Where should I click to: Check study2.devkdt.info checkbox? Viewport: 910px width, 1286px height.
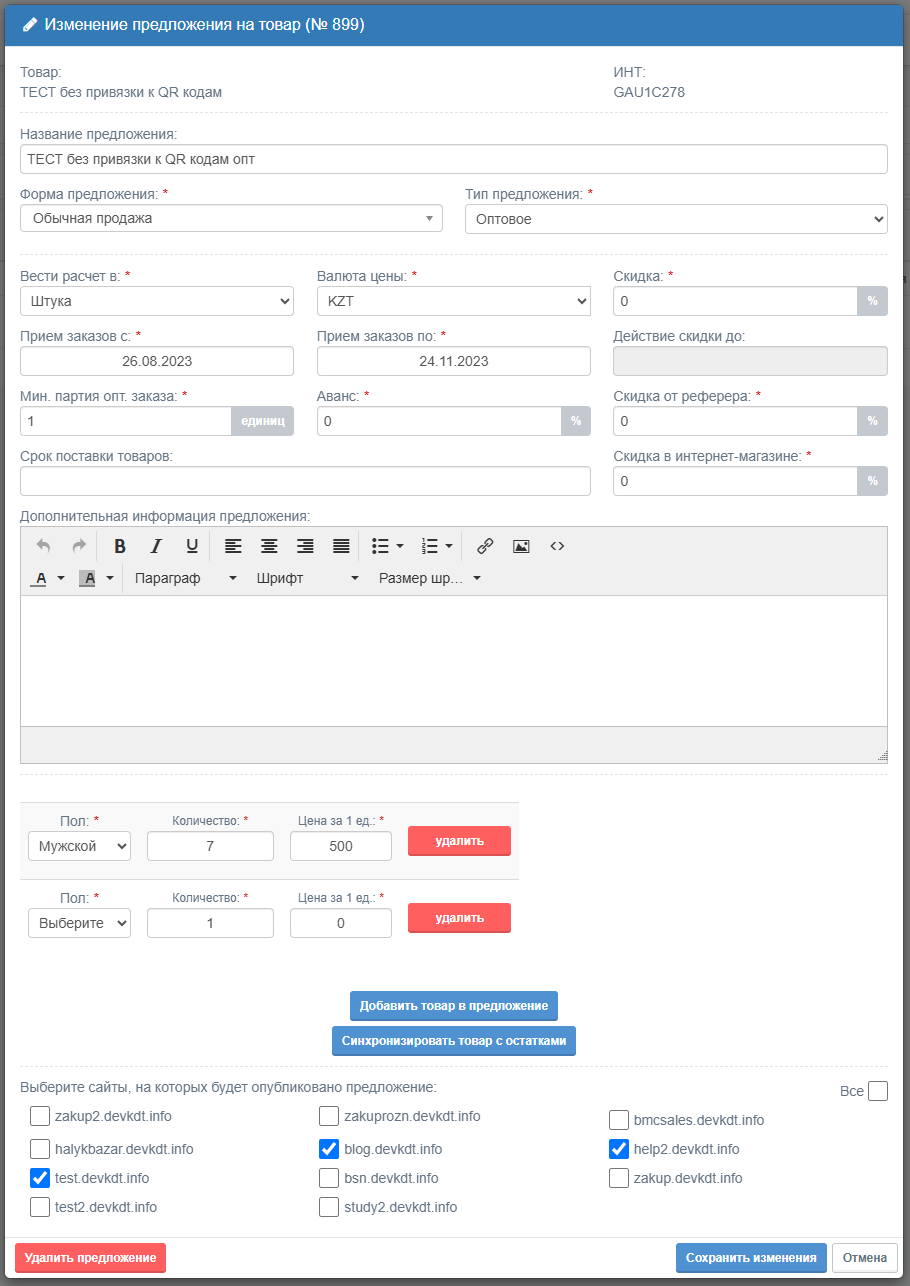tap(329, 1207)
